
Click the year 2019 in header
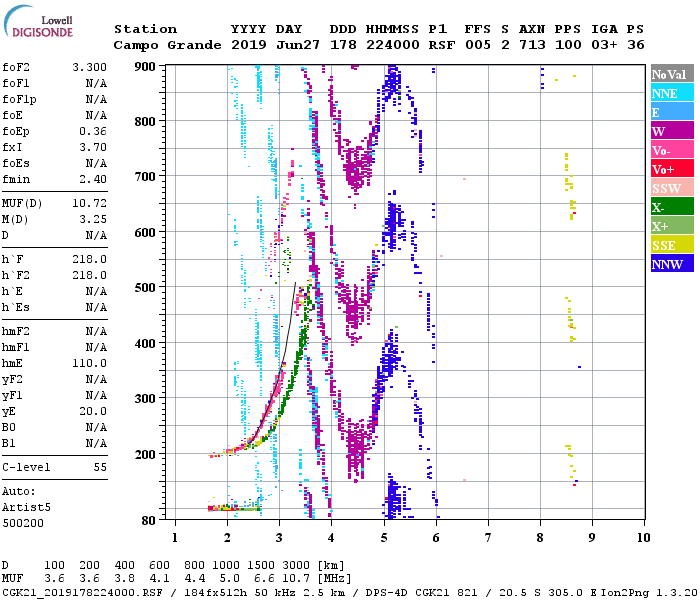click(249, 45)
